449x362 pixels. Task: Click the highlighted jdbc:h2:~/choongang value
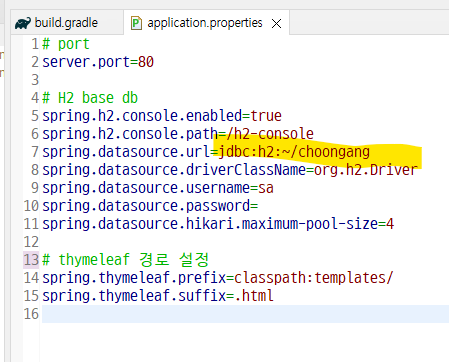(x=294, y=152)
